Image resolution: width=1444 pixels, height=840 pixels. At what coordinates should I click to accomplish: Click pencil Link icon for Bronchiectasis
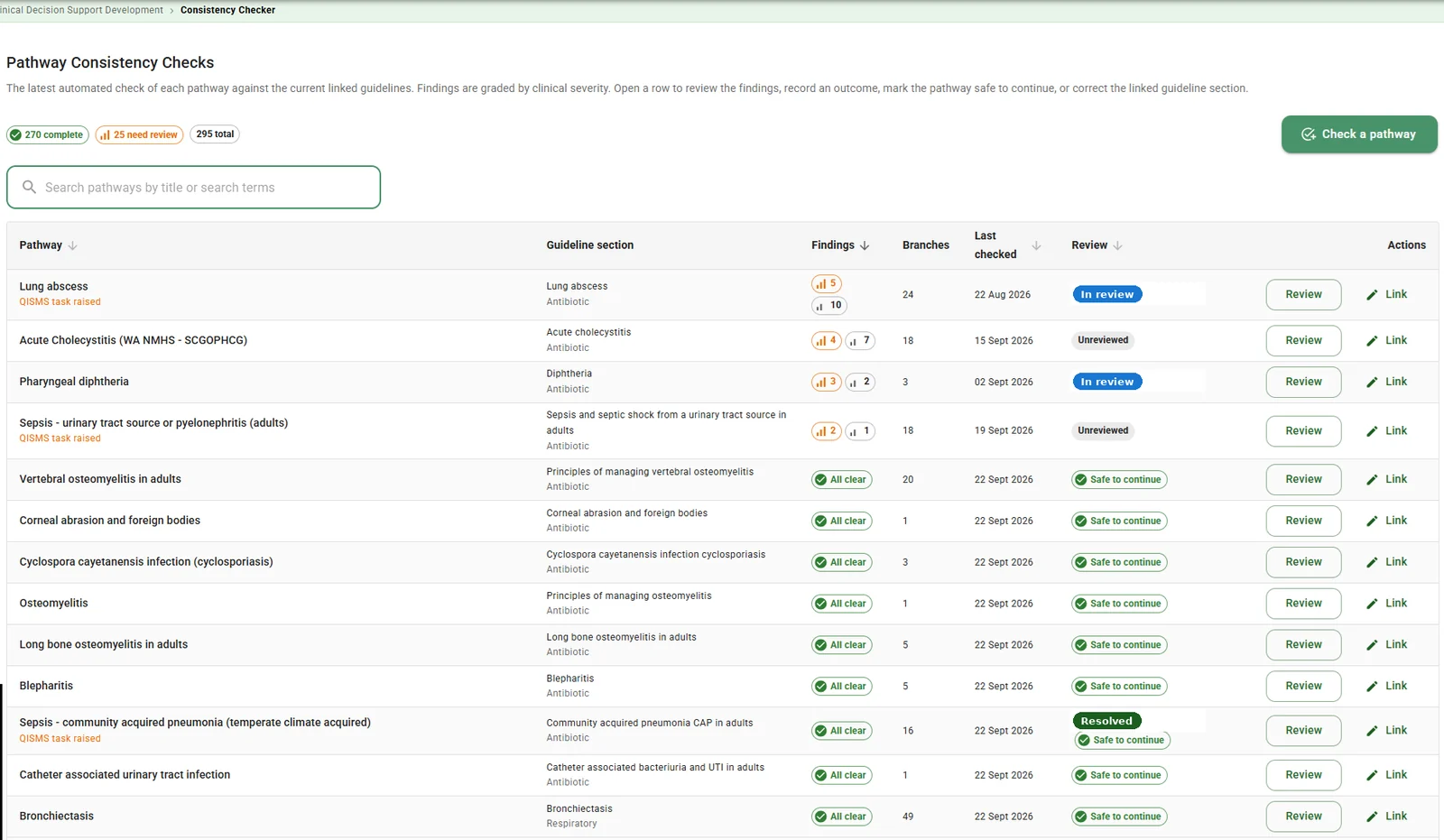[x=1372, y=817]
